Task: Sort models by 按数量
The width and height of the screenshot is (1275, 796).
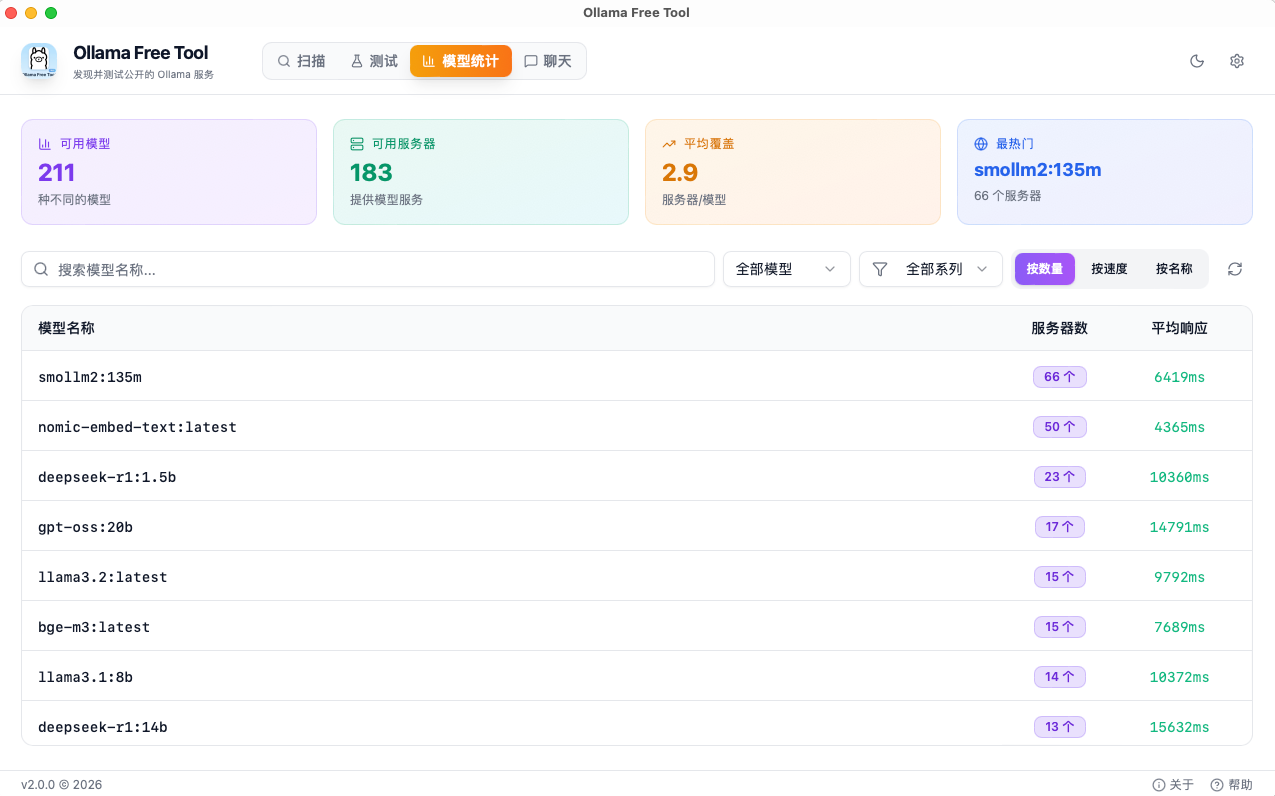Action: 1044,269
